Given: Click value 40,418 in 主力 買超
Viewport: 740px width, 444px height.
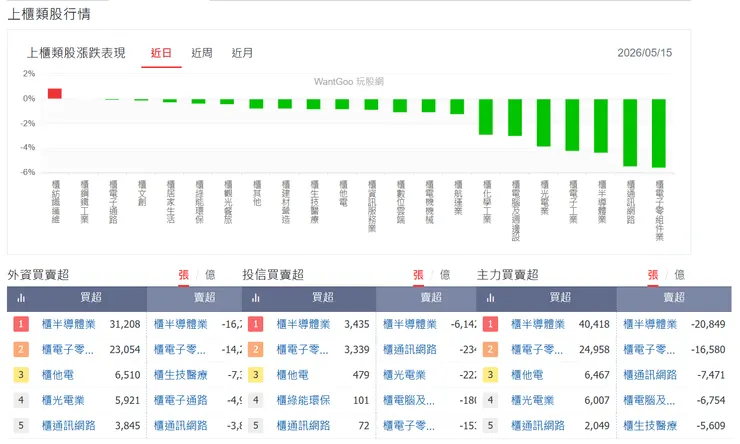Looking at the screenshot, I should coord(594,324).
